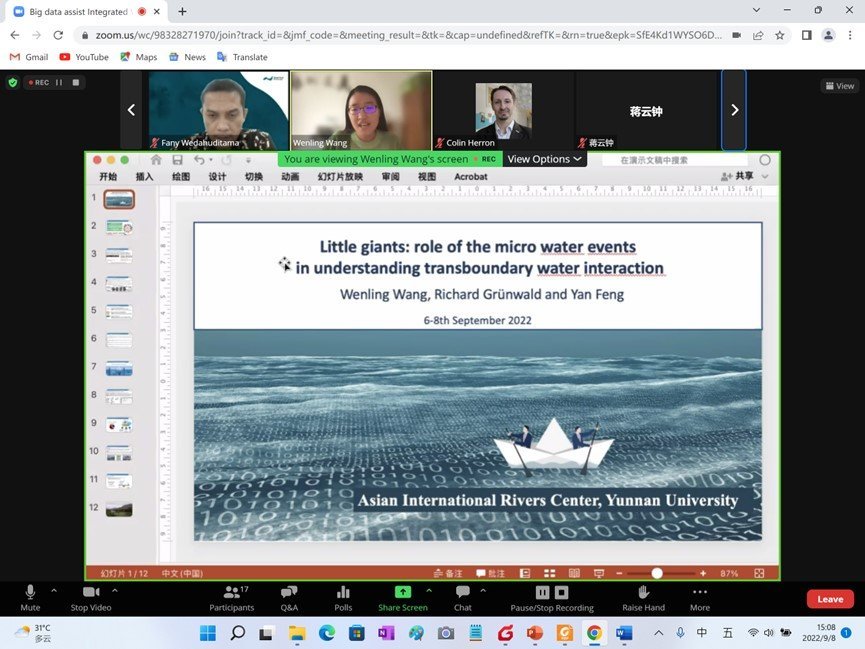The width and height of the screenshot is (865, 649).
Task: Toggle Stop Video camera button
Action: click(91, 598)
